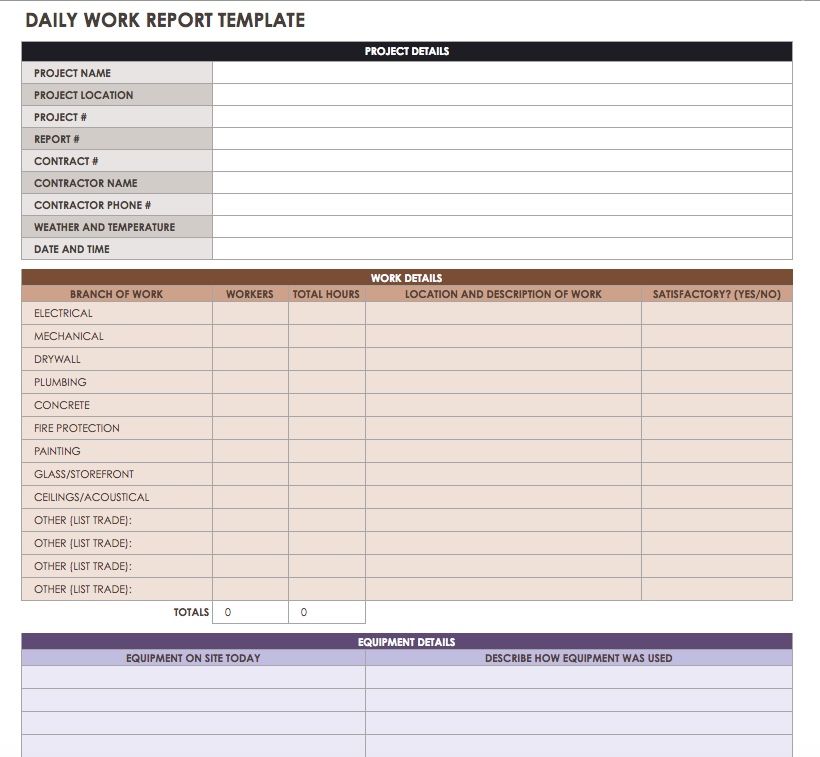The image size is (820, 757).
Task: Select the WEATHER AND TEMPERATURE label
Action: (105, 227)
